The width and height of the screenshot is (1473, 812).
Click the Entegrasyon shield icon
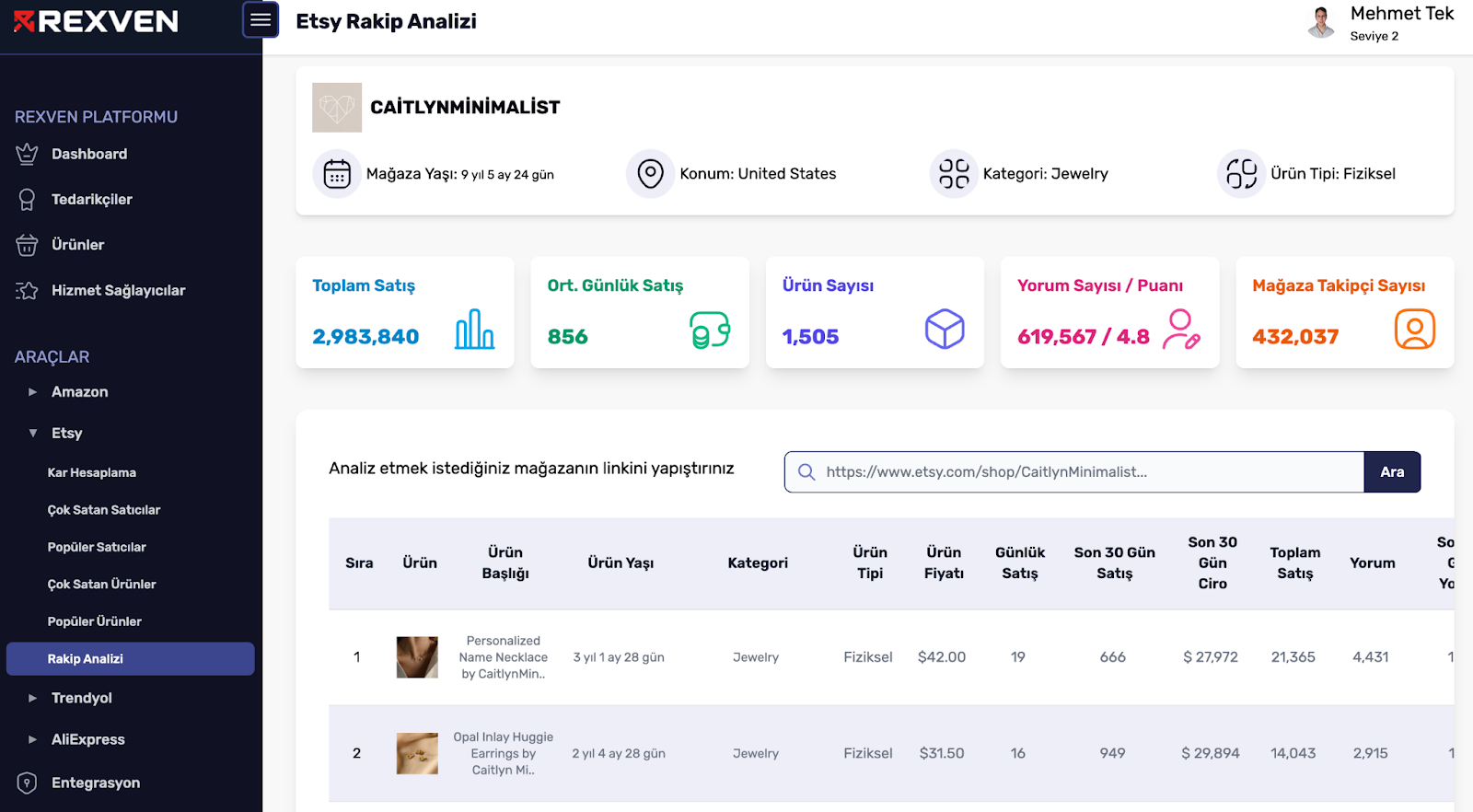tap(27, 783)
